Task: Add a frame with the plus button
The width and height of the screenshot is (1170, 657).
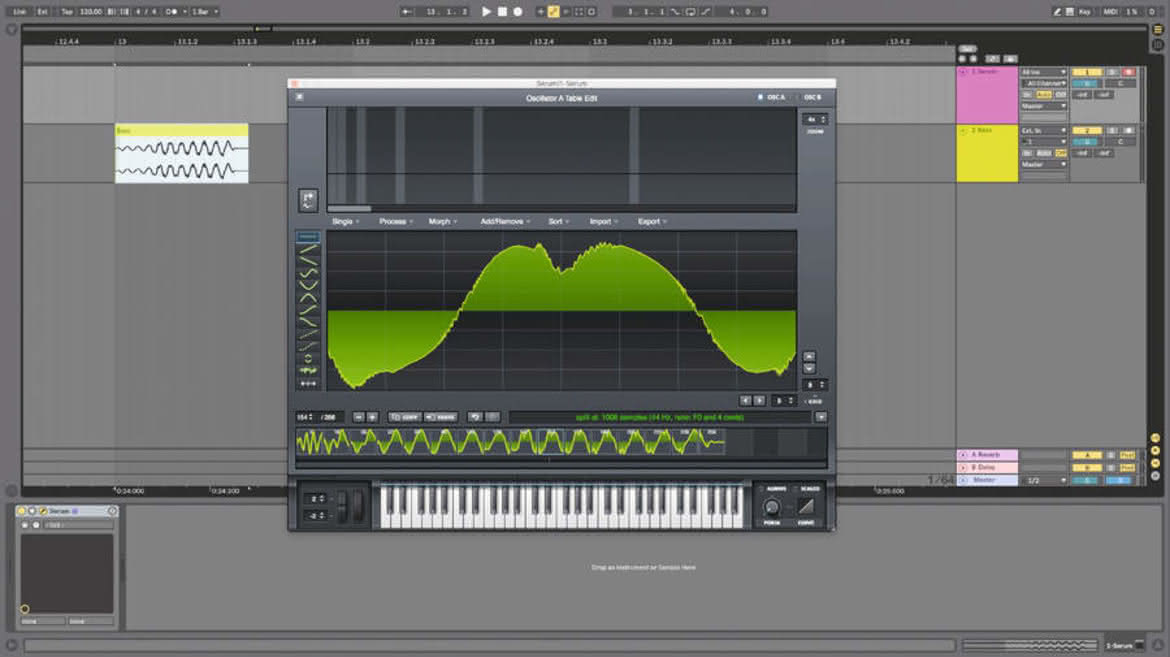Action: coord(372,417)
